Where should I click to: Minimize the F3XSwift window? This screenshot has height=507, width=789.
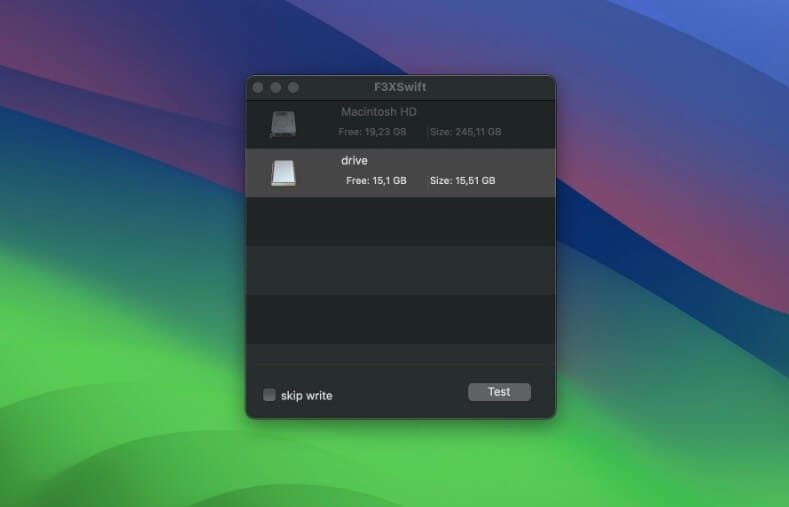276,88
